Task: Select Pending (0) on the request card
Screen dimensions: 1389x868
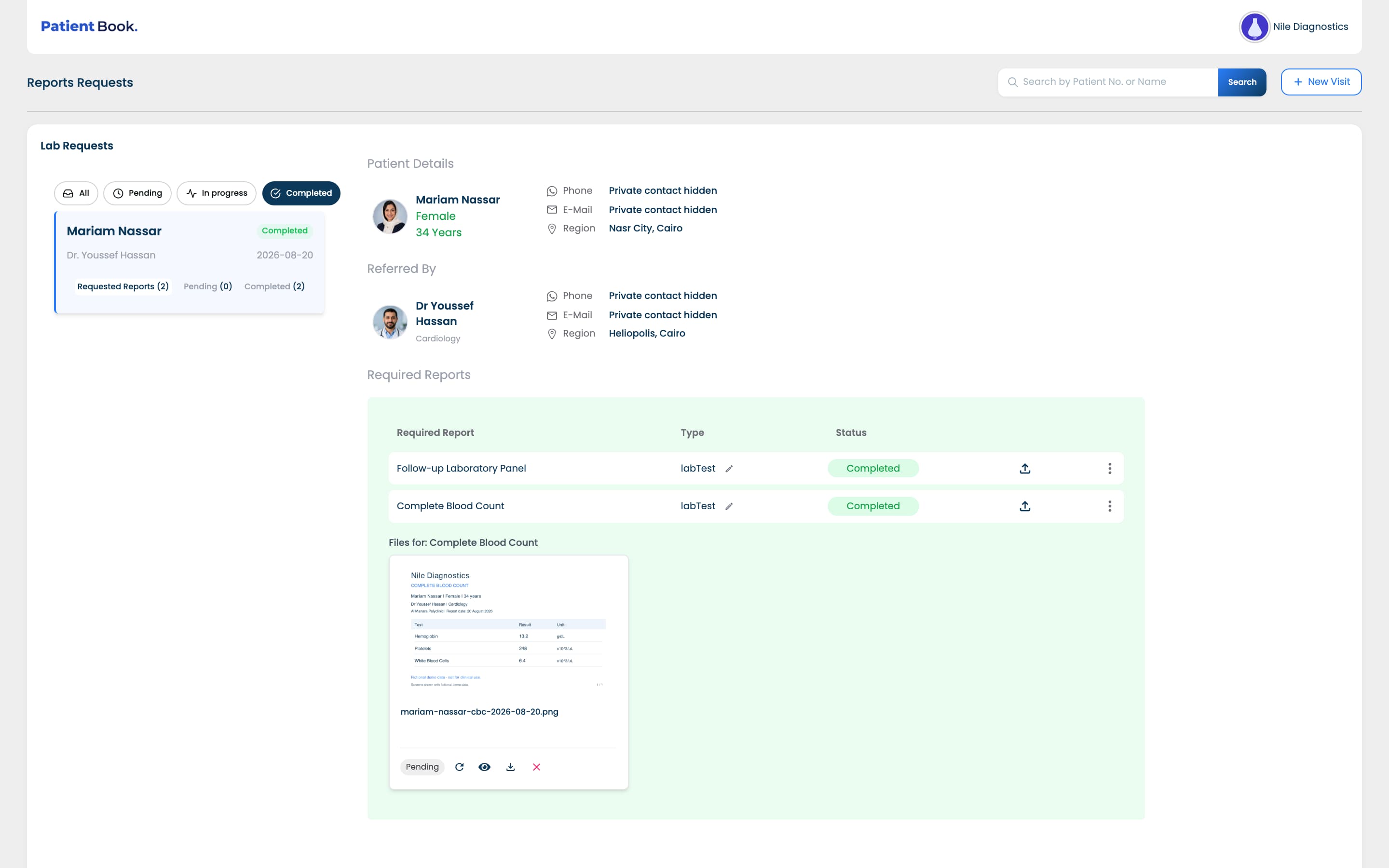Action: (208, 286)
